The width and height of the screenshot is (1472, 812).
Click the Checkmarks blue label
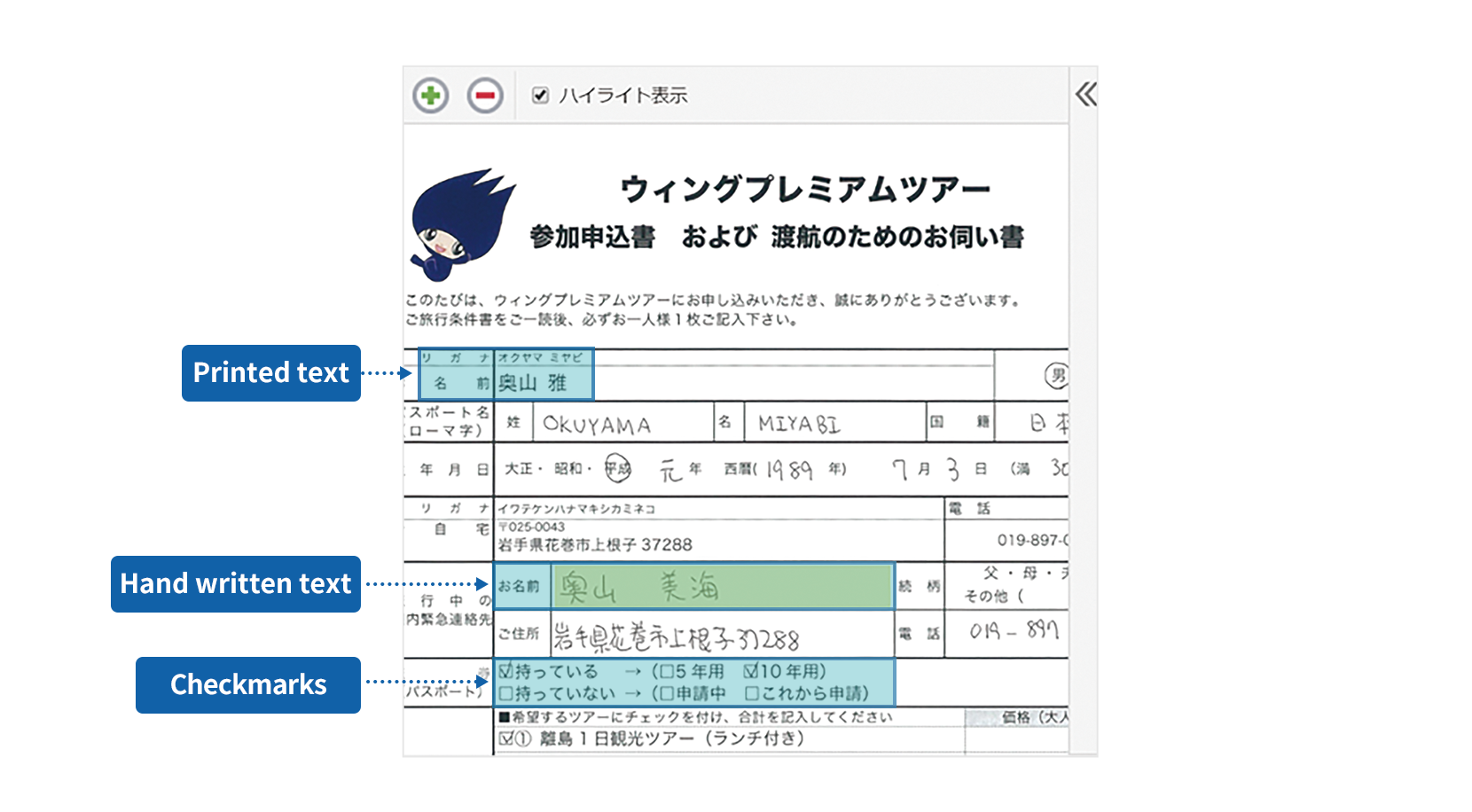248,683
